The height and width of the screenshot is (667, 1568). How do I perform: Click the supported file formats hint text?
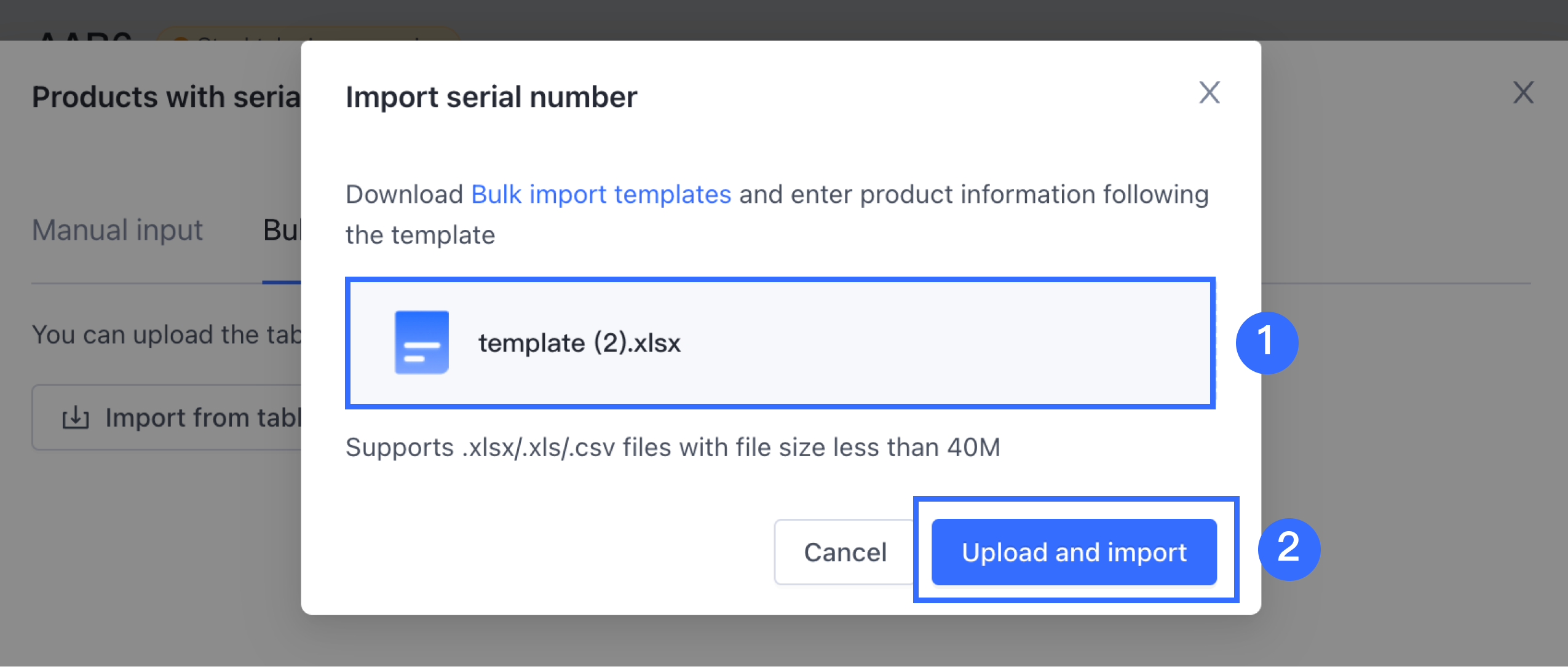[673, 447]
